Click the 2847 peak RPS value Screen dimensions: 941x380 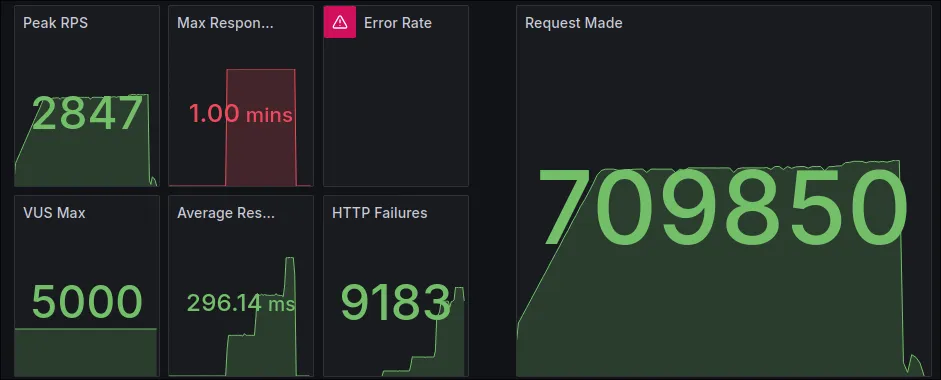point(87,113)
